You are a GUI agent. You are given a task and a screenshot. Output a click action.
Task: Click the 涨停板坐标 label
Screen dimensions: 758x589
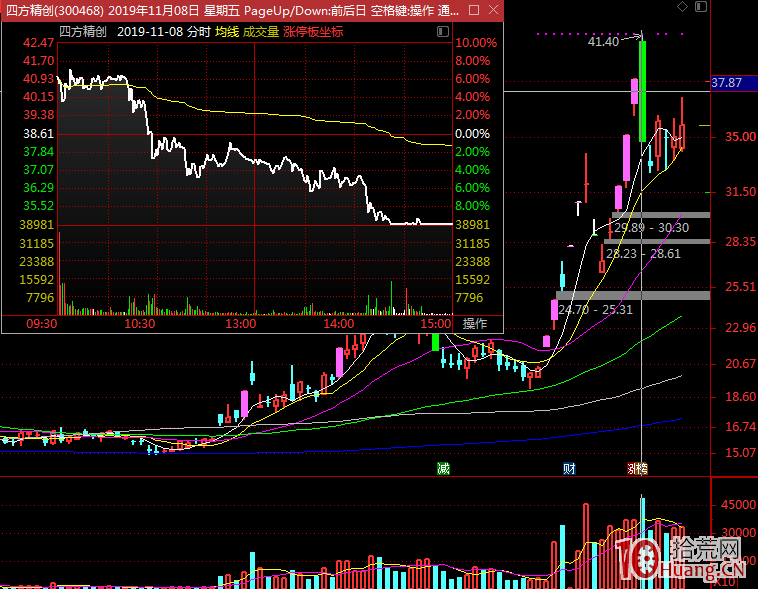pyautogui.click(x=313, y=32)
